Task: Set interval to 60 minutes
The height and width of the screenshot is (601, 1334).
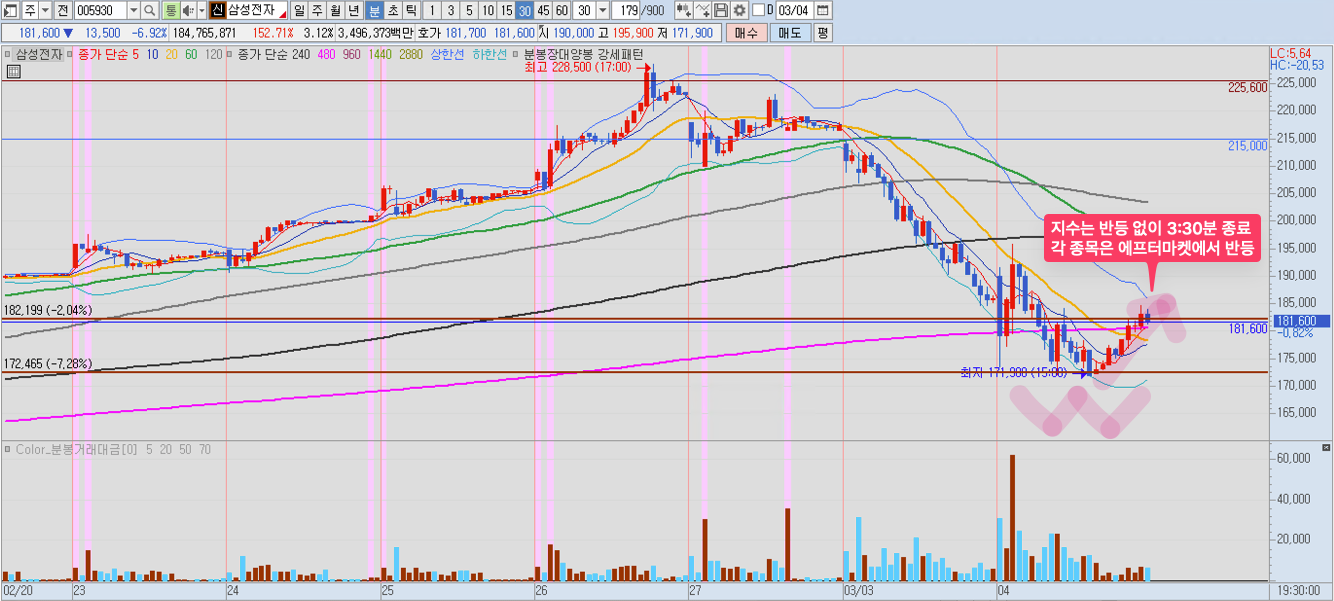Action: point(562,10)
